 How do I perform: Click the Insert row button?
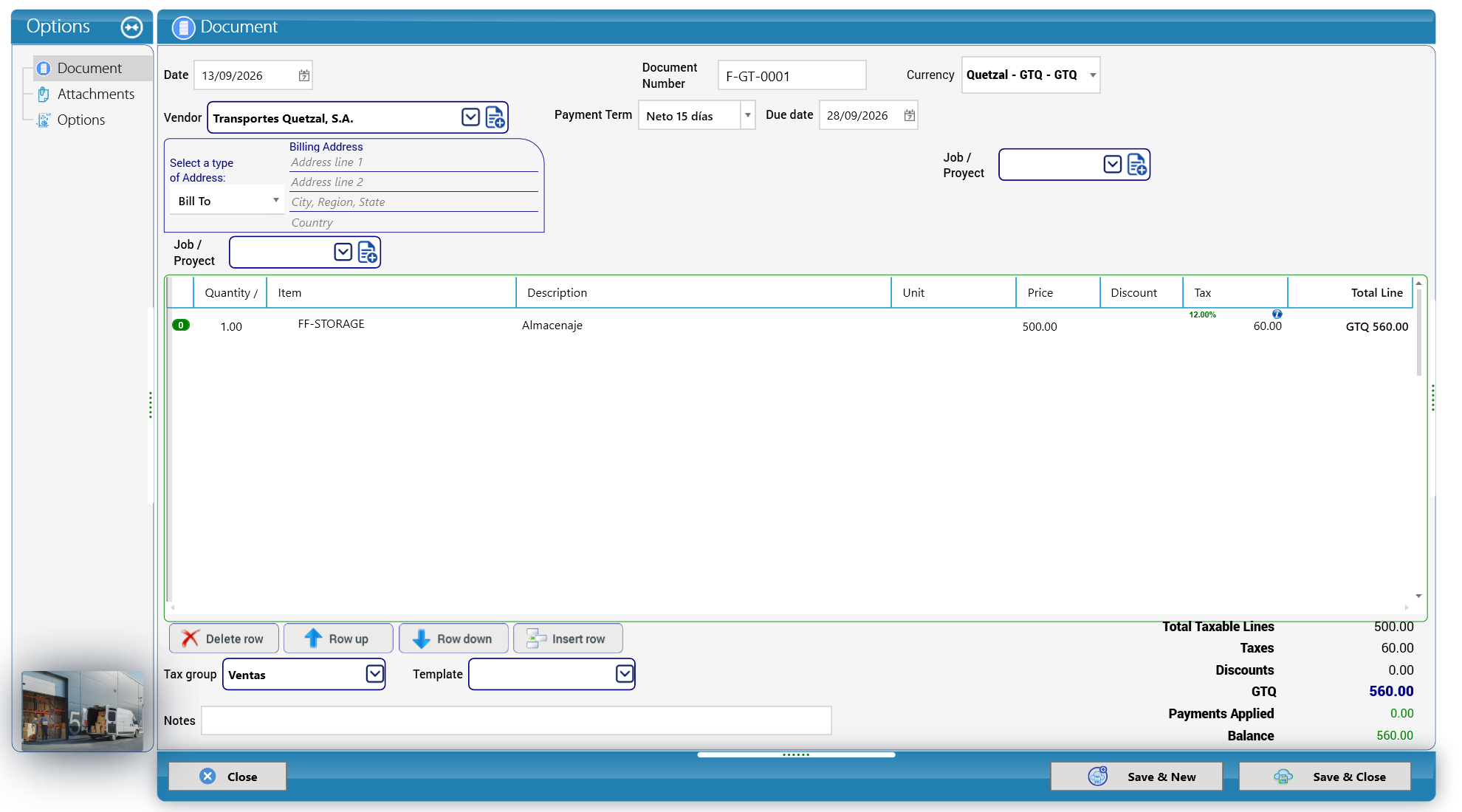click(568, 639)
